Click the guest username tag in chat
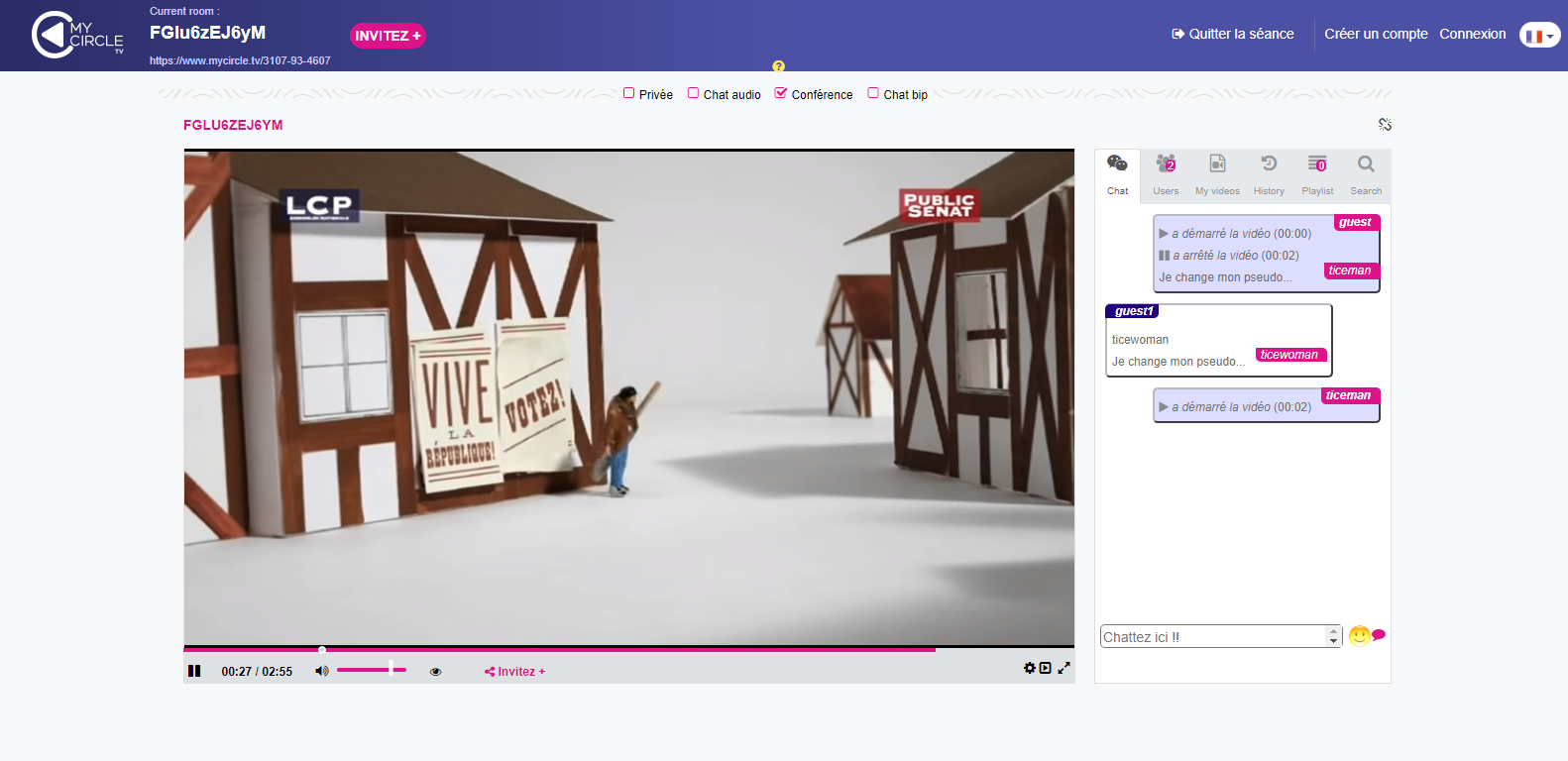 click(x=1356, y=222)
